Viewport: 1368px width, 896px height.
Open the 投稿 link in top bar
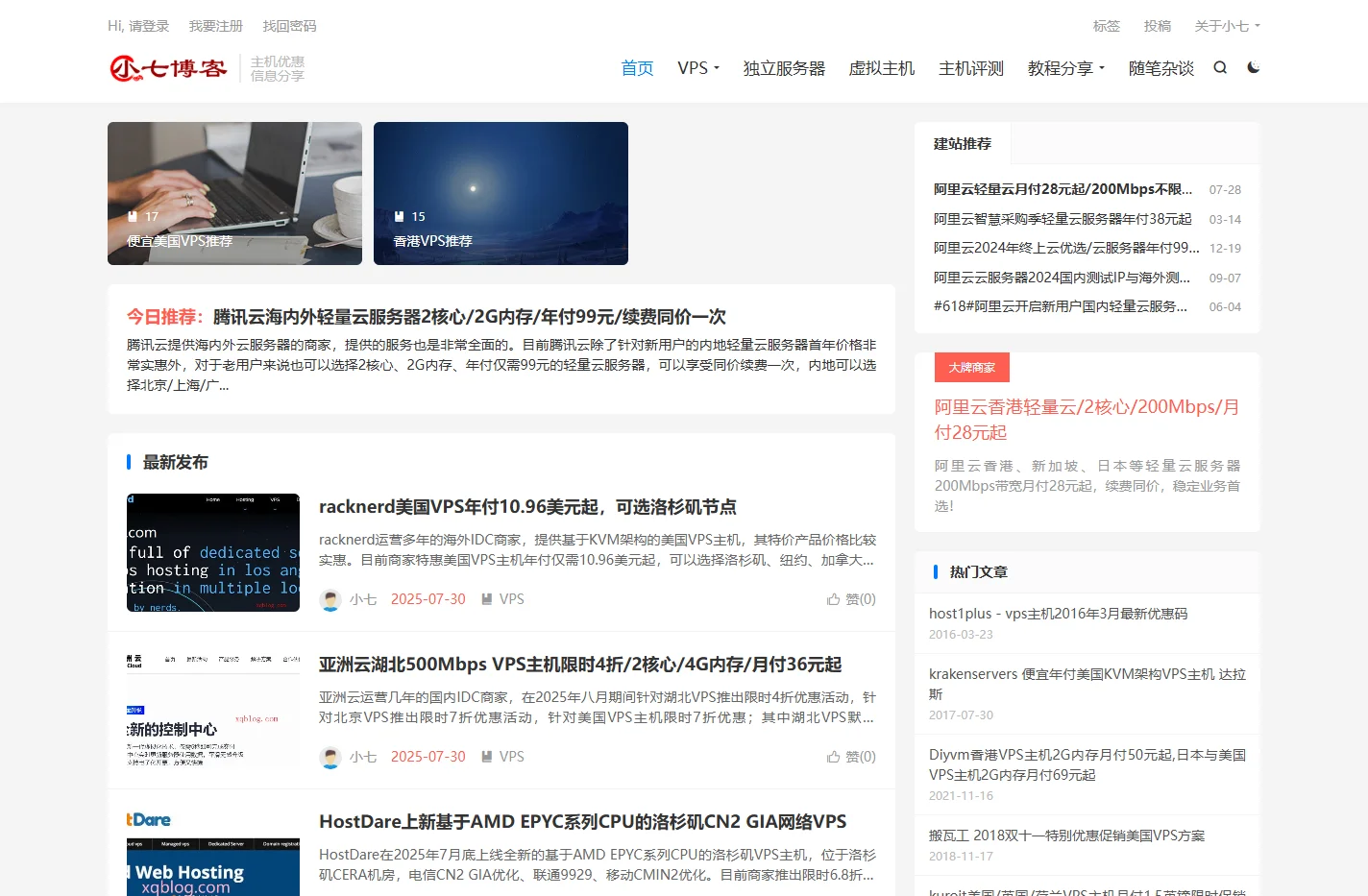1158,26
